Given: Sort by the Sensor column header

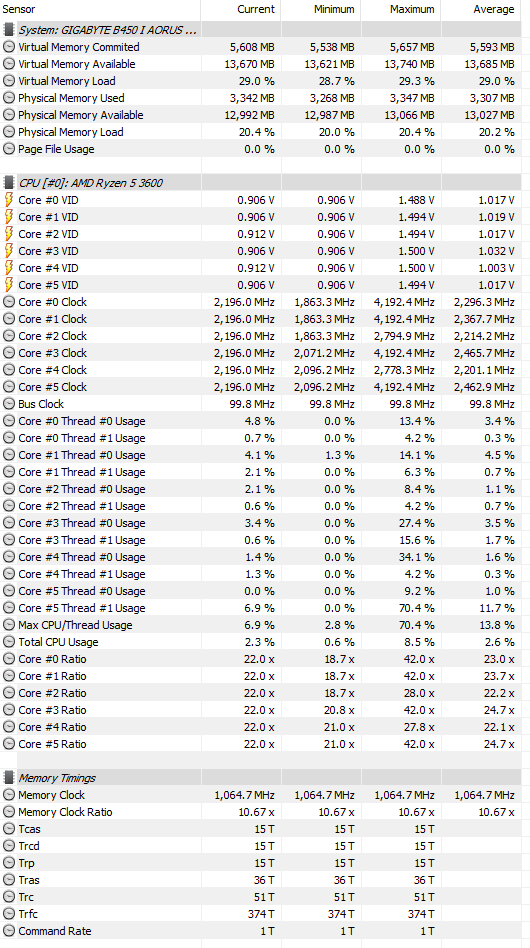Looking at the screenshot, I should click(x=19, y=9).
